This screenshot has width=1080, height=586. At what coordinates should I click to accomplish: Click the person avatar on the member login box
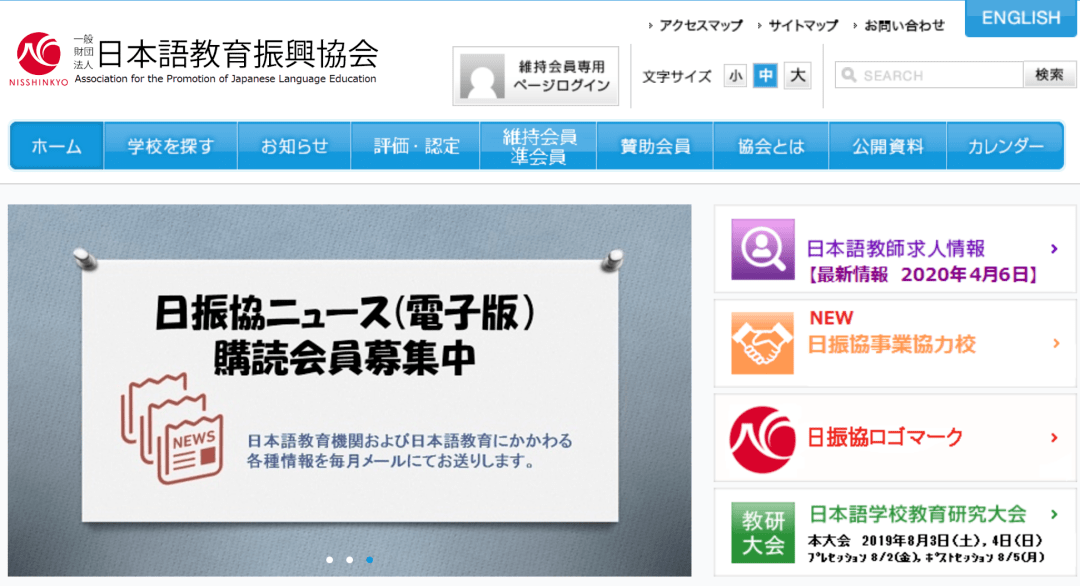pyautogui.click(x=485, y=74)
